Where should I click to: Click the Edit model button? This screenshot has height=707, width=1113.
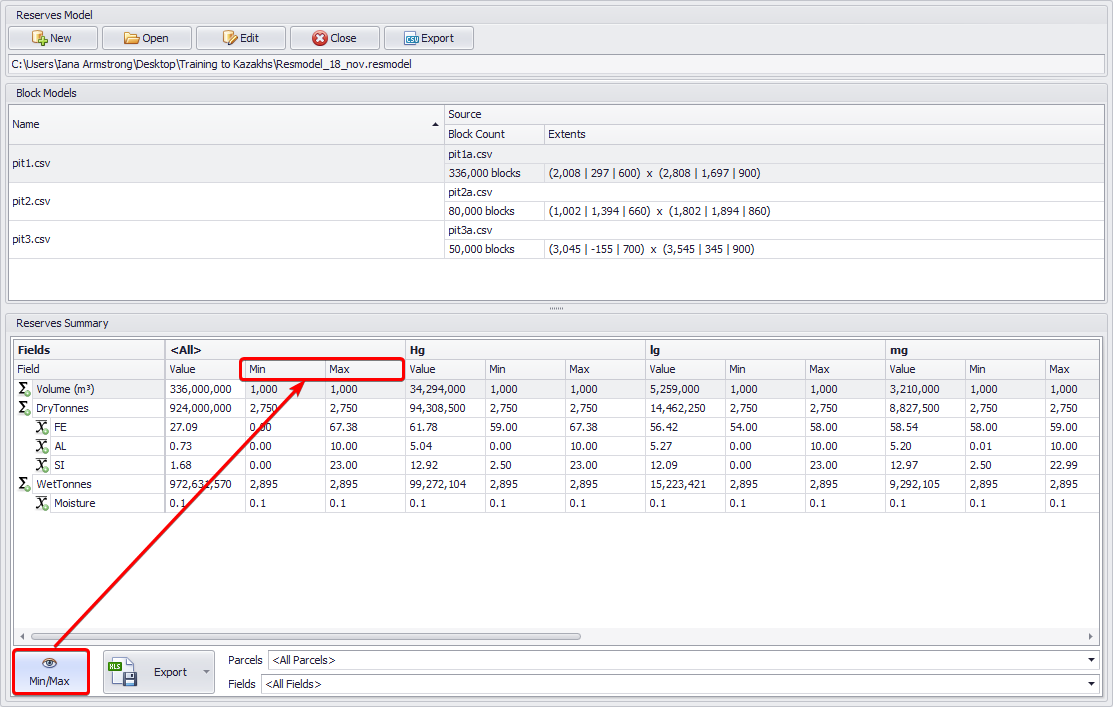240,38
